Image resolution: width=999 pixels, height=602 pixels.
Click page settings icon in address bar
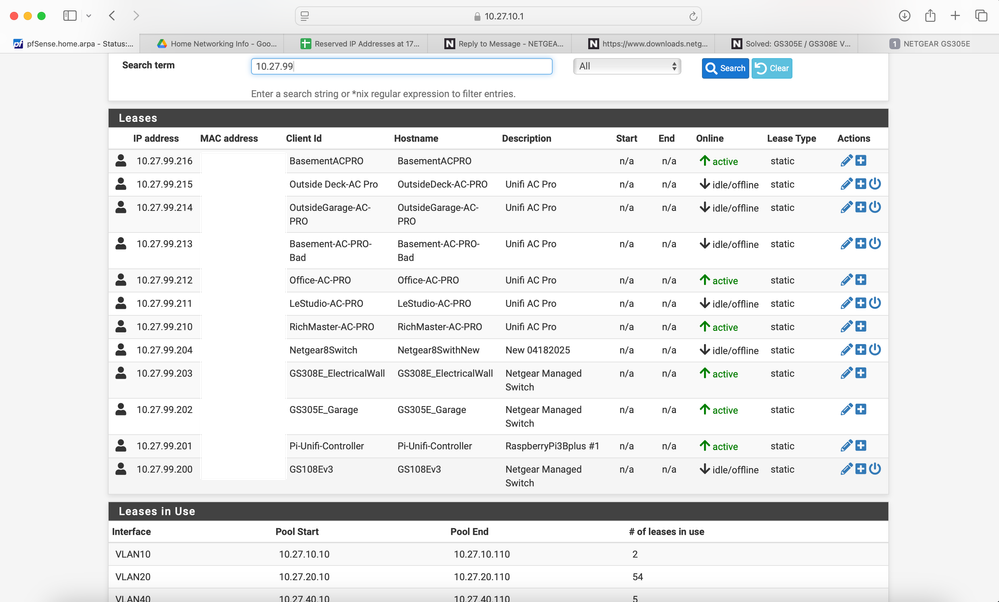[x=305, y=16]
